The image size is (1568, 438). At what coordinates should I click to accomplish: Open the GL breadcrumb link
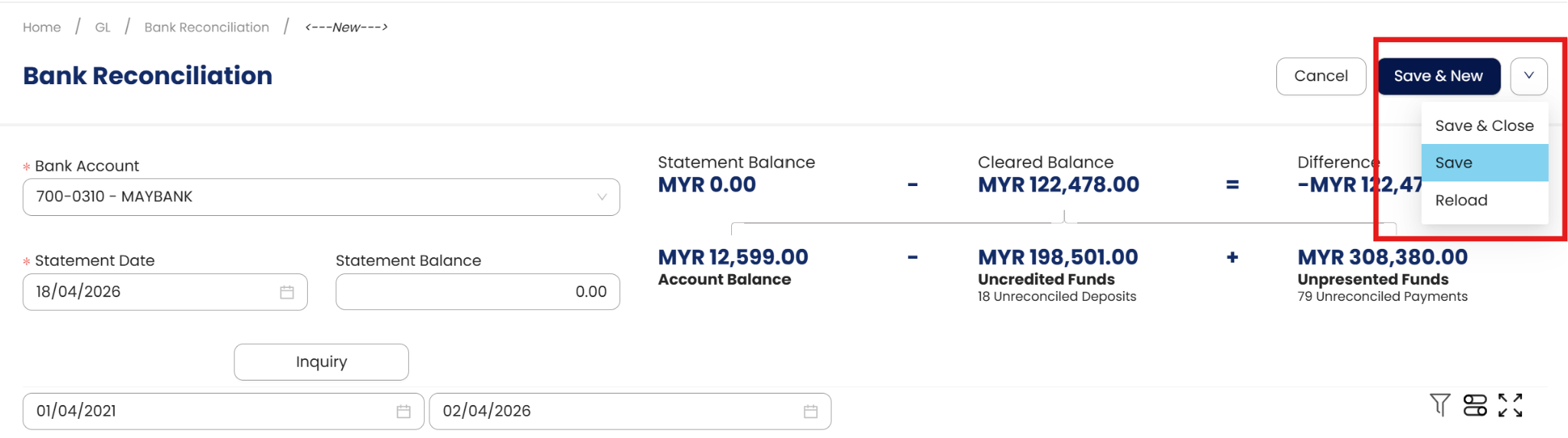tap(103, 28)
